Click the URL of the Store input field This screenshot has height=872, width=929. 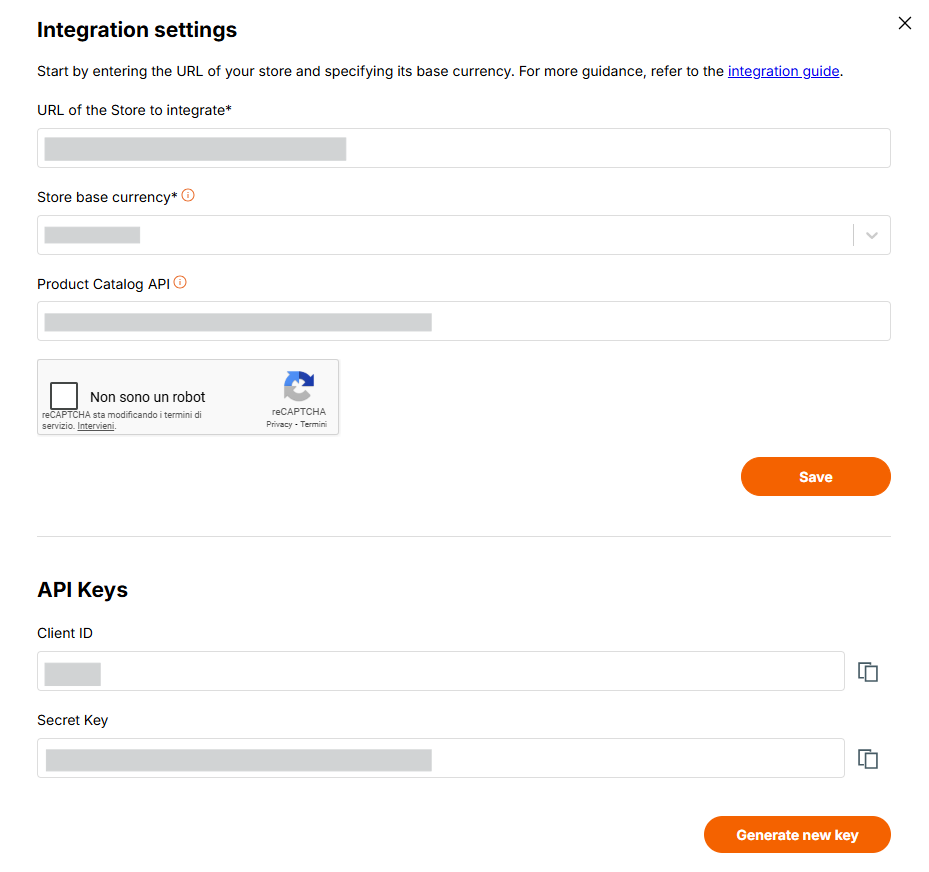pos(464,147)
